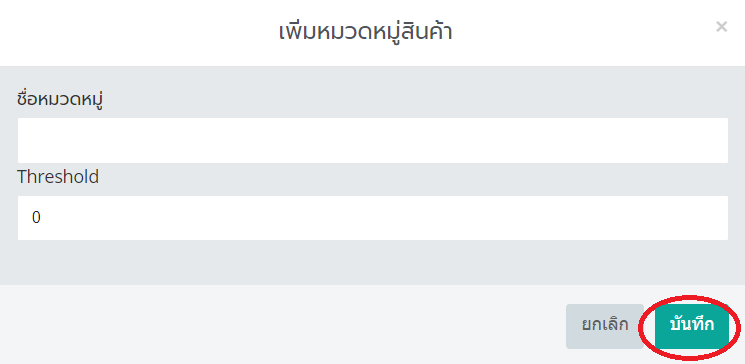Click the ชื่อหมวดหมู่ text field
Image resolution: width=745 pixels, height=364 pixels.
click(x=373, y=141)
